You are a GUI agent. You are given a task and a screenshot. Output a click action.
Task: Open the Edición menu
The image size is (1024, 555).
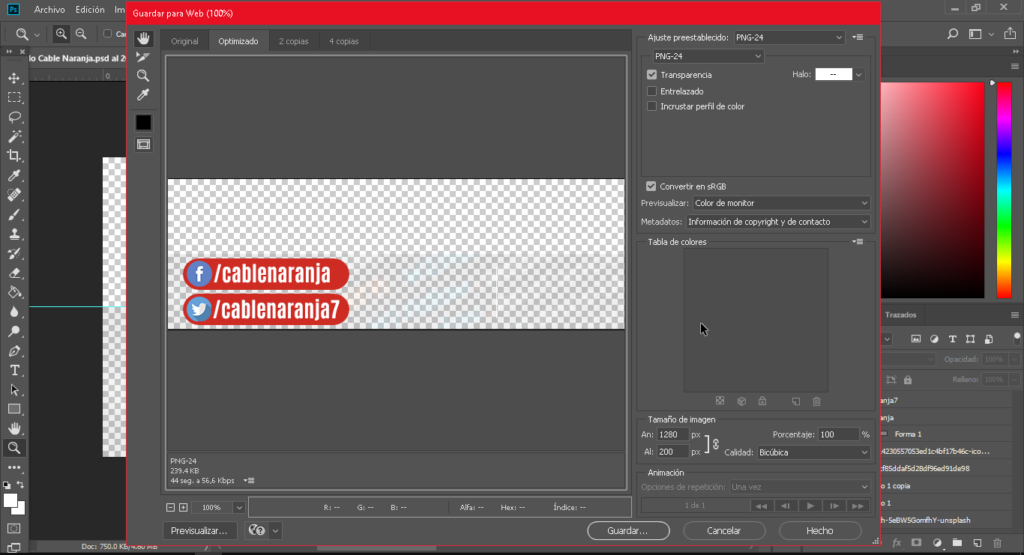pyautogui.click(x=90, y=10)
